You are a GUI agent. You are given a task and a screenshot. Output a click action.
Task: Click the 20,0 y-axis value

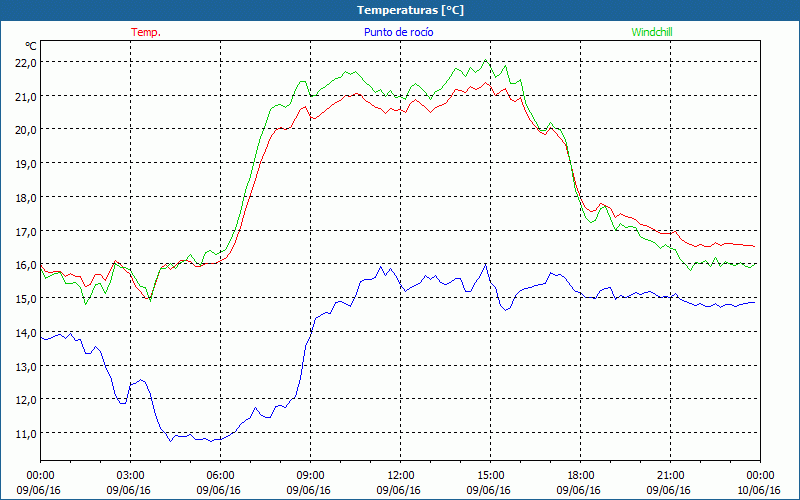click(x=25, y=129)
